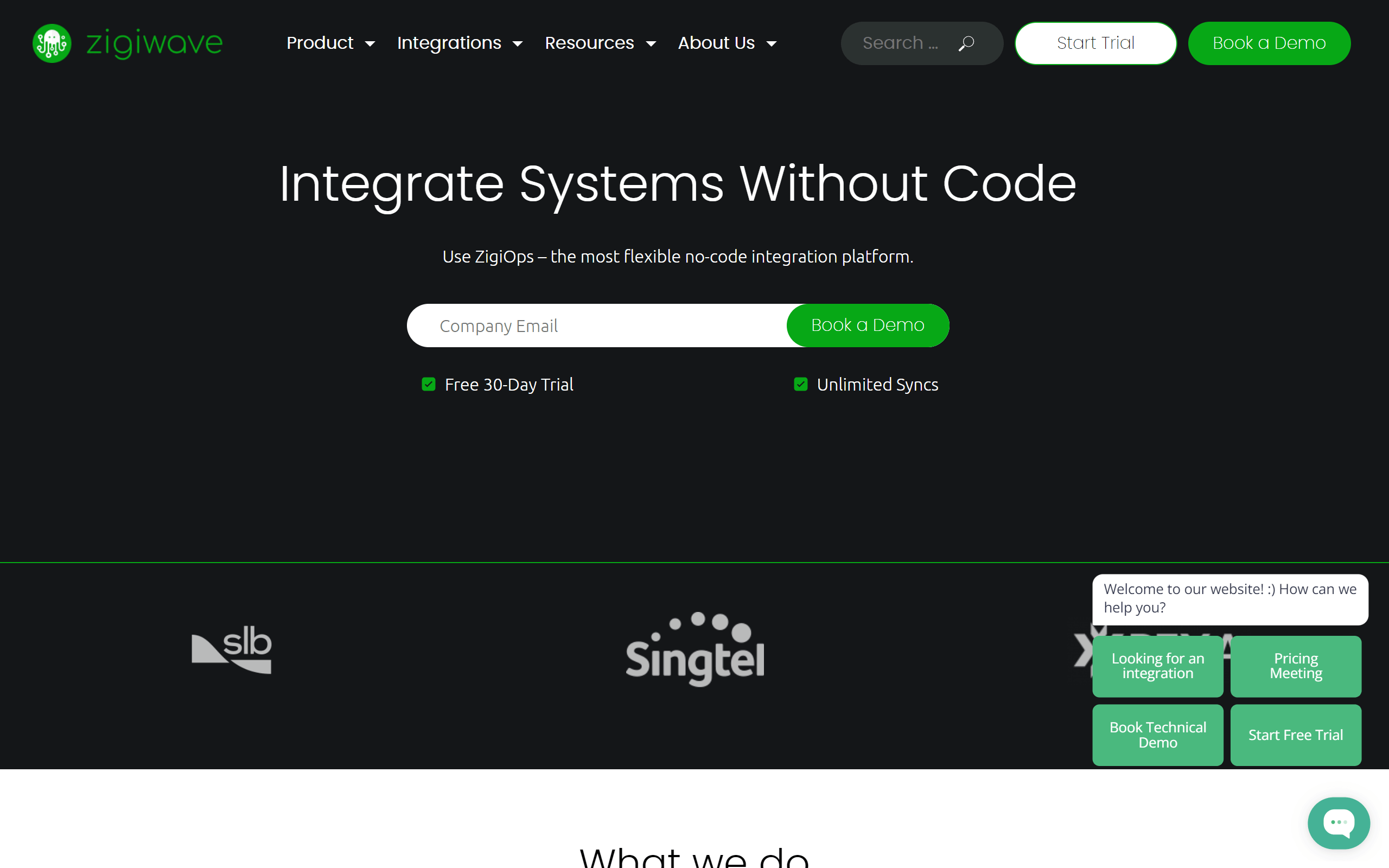Click the Unlimited Syncs checkbox checkmark
Viewport: 1389px width, 868px height.
pyautogui.click(x=801, y=383)
